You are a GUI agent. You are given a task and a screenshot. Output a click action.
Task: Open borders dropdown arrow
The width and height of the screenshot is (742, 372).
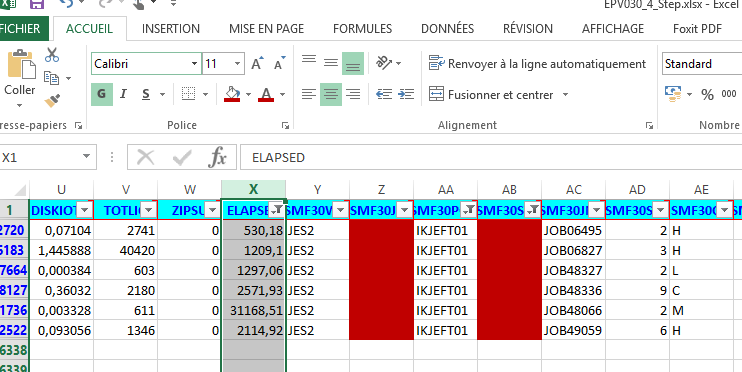[205, 95]
